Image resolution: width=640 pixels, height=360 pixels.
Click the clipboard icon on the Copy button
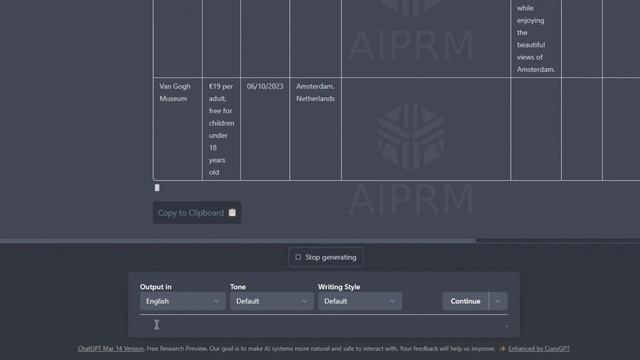(232, 212)
